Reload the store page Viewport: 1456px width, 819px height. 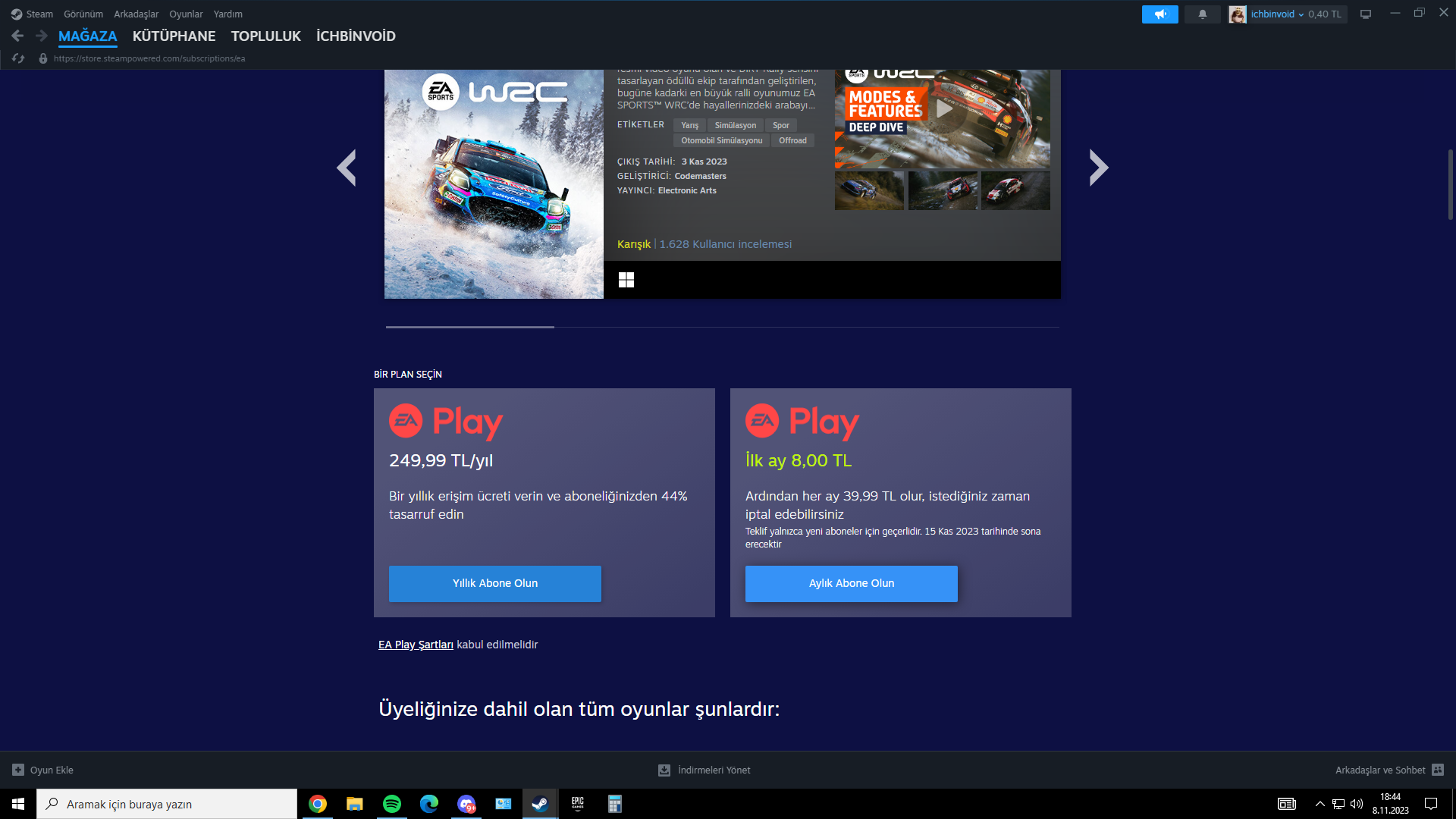point(18,58)
